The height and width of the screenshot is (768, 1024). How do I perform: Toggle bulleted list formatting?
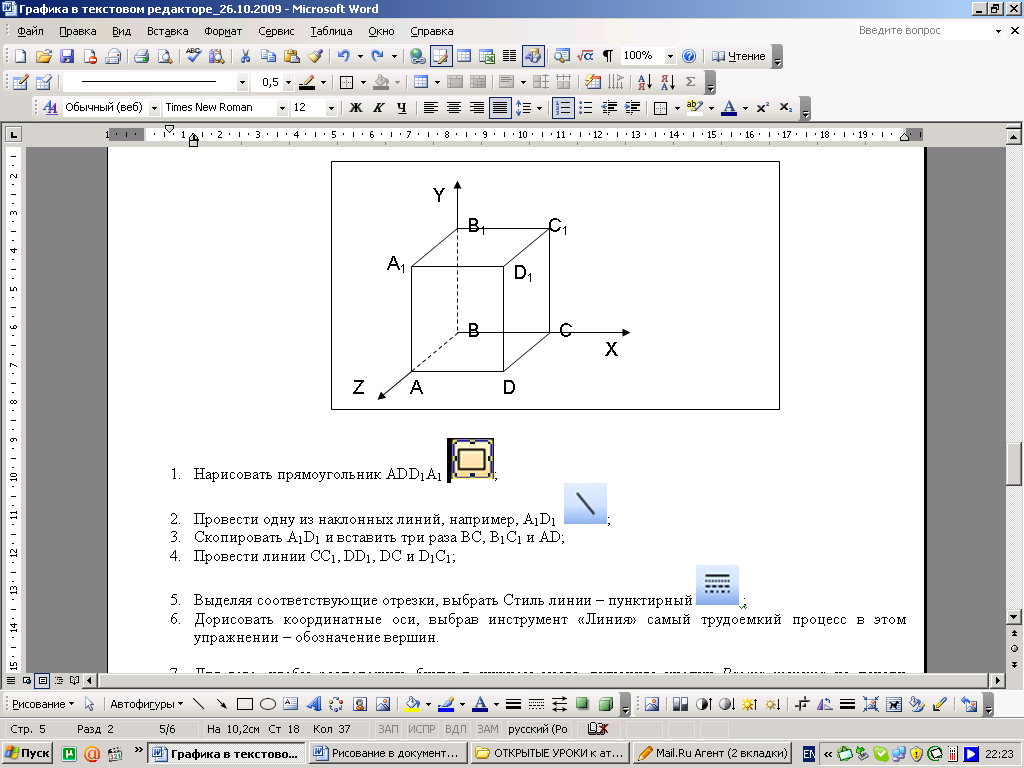[586, 108]
